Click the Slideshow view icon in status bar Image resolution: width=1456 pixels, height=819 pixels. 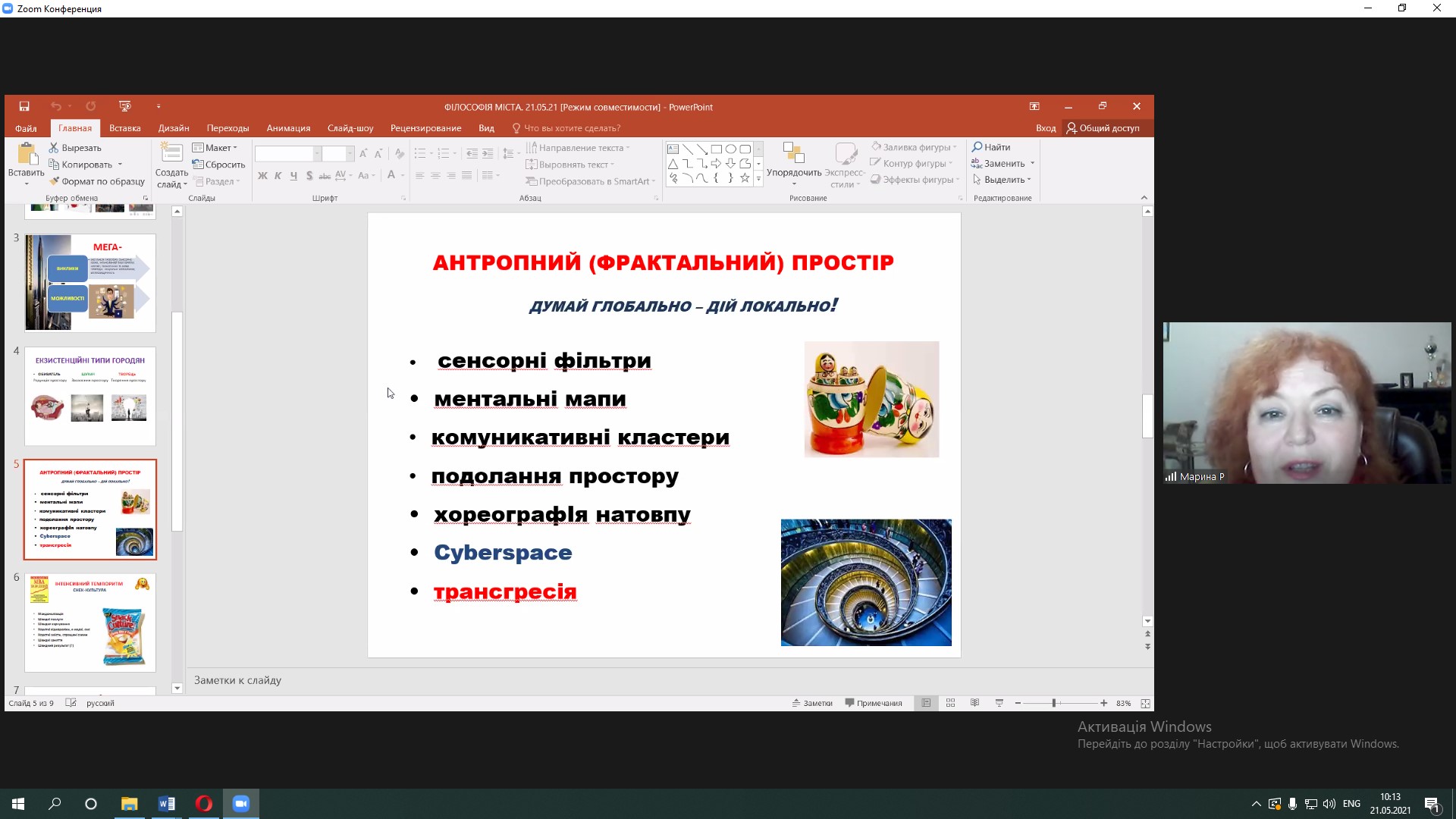click(x=999, y=704)
